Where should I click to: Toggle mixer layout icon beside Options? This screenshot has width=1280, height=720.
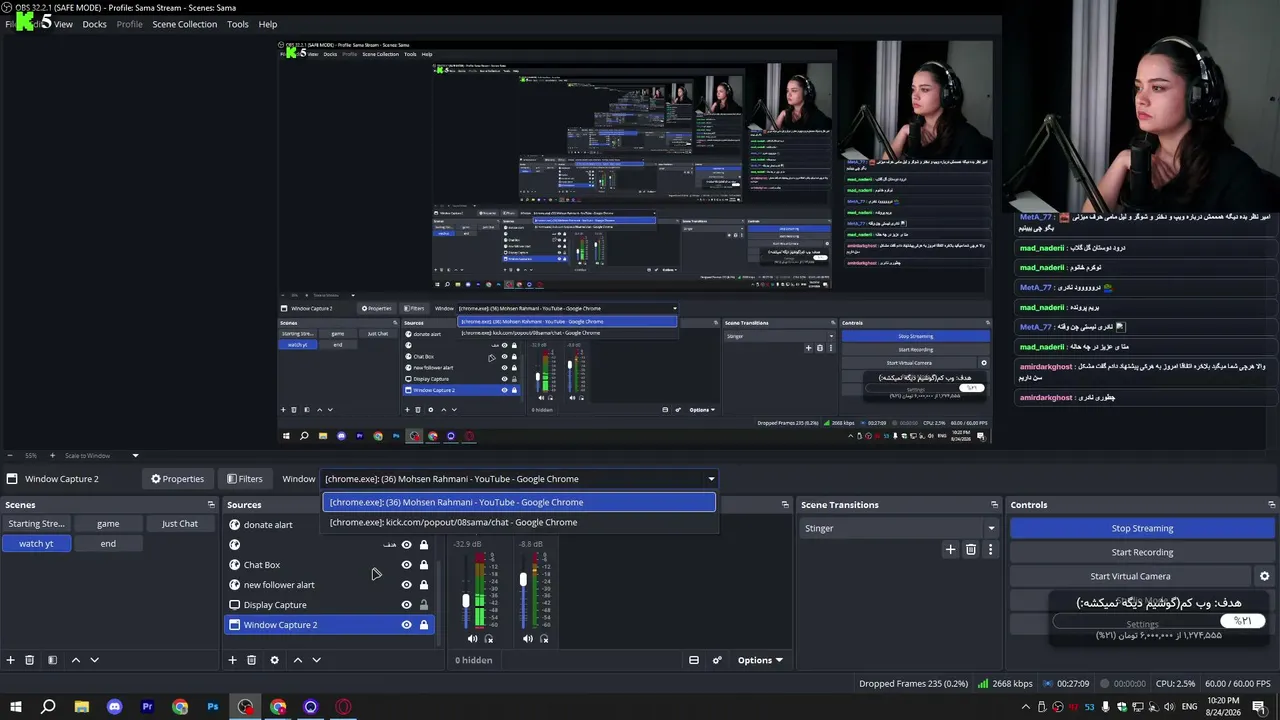pos(694,660)
